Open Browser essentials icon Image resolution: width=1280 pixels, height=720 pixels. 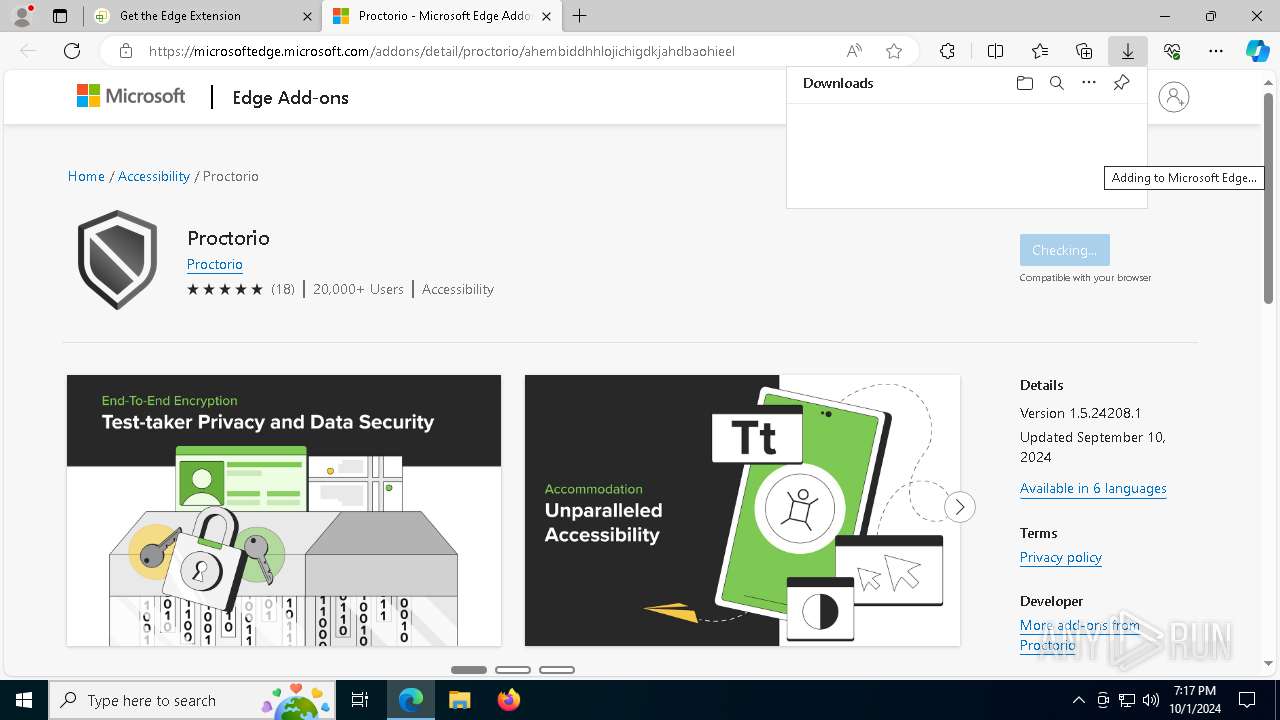[1172, 51]
